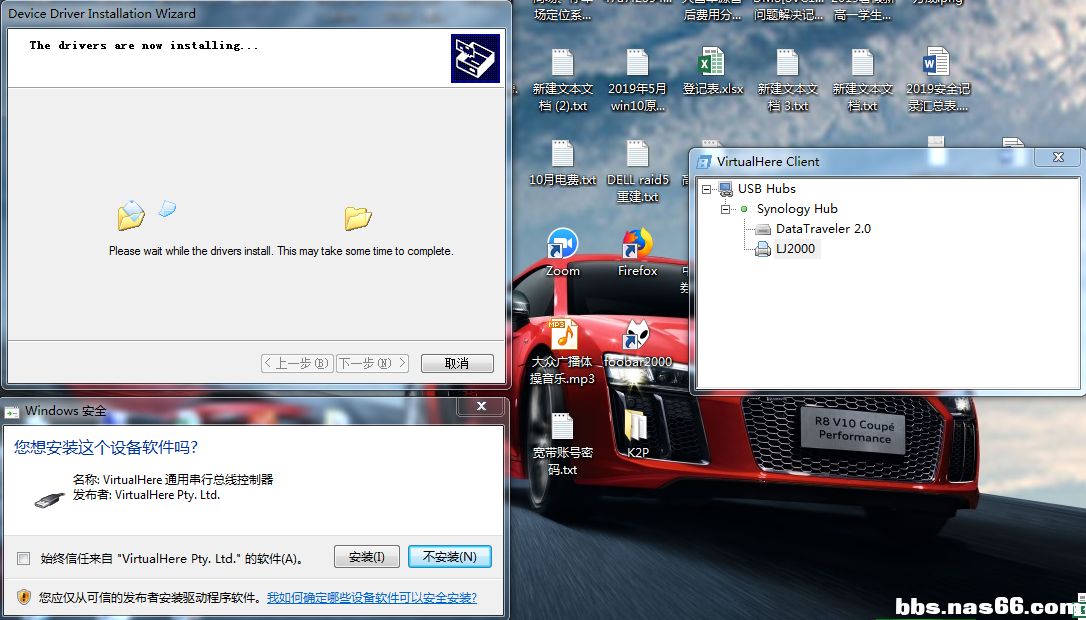
Task: Collapse the USB Hubs tree node
Action: tap(706, 189)
